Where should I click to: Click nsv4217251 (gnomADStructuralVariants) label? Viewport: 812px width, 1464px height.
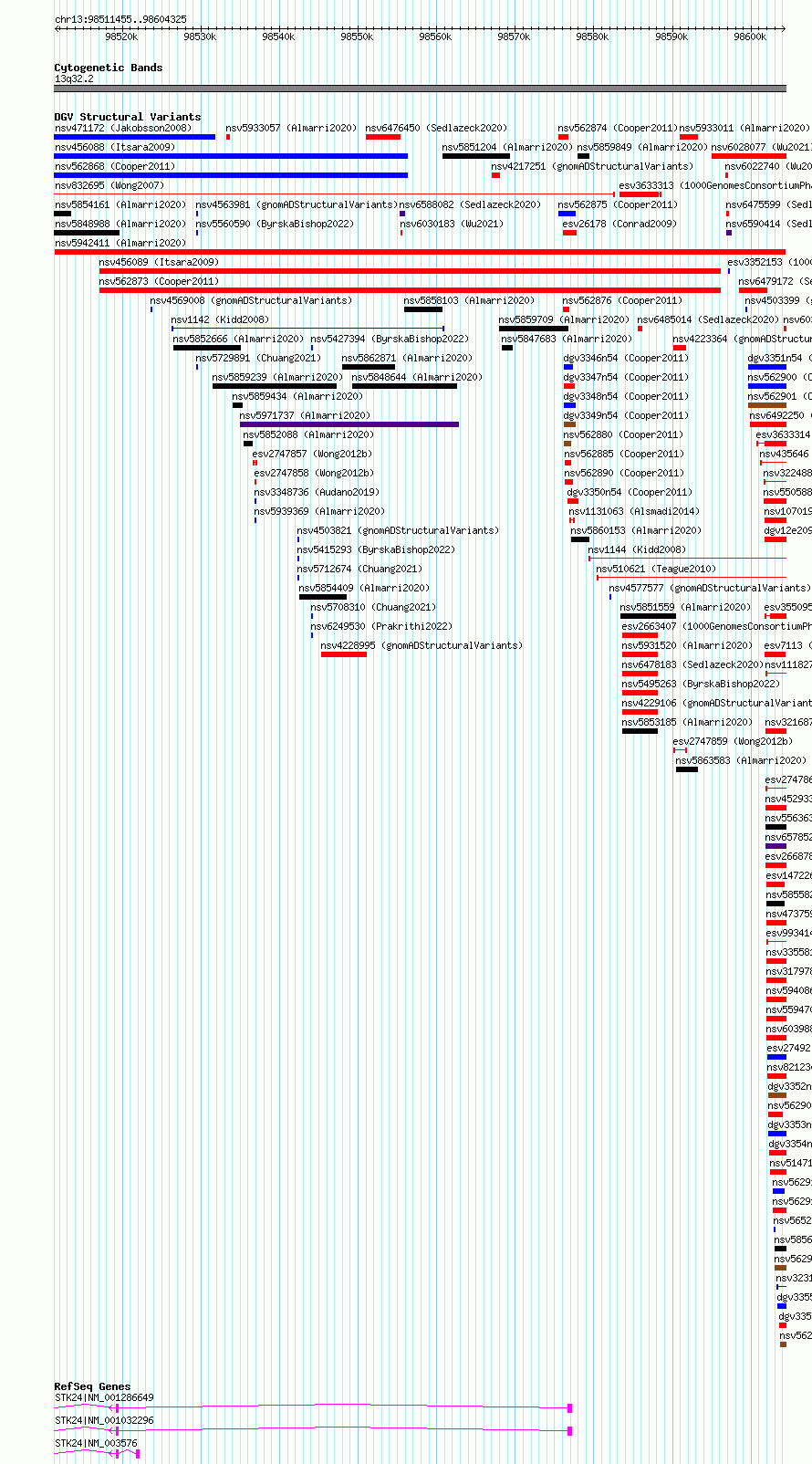592,166
